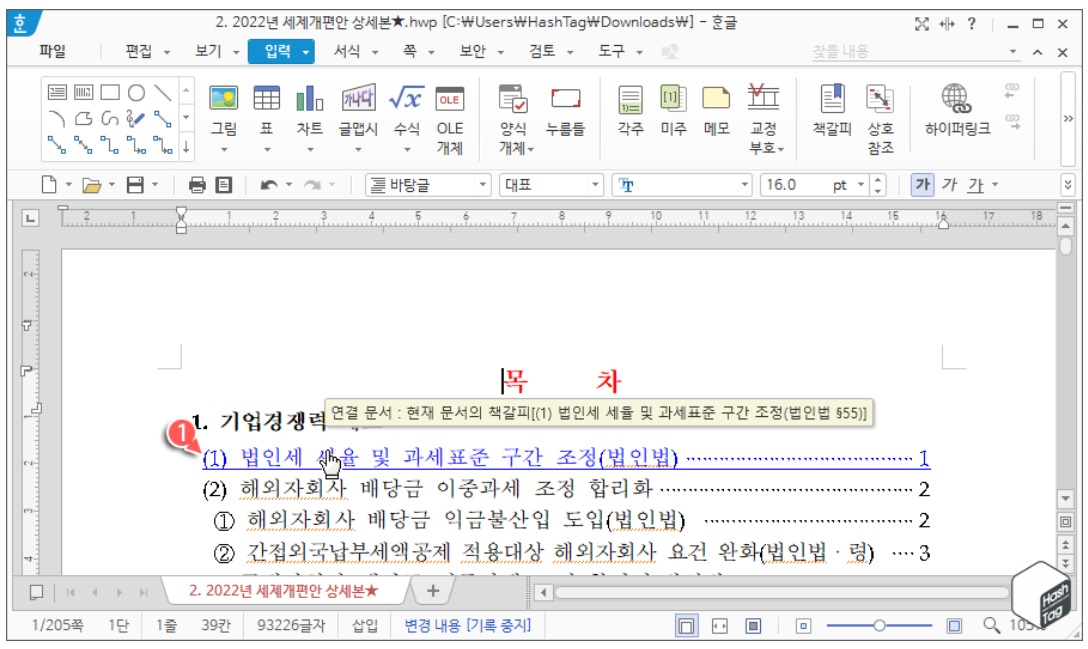Insert an OLE 개체 object
The width and height of the screenshot is (1088, 649).
click(x=450, y=118)
